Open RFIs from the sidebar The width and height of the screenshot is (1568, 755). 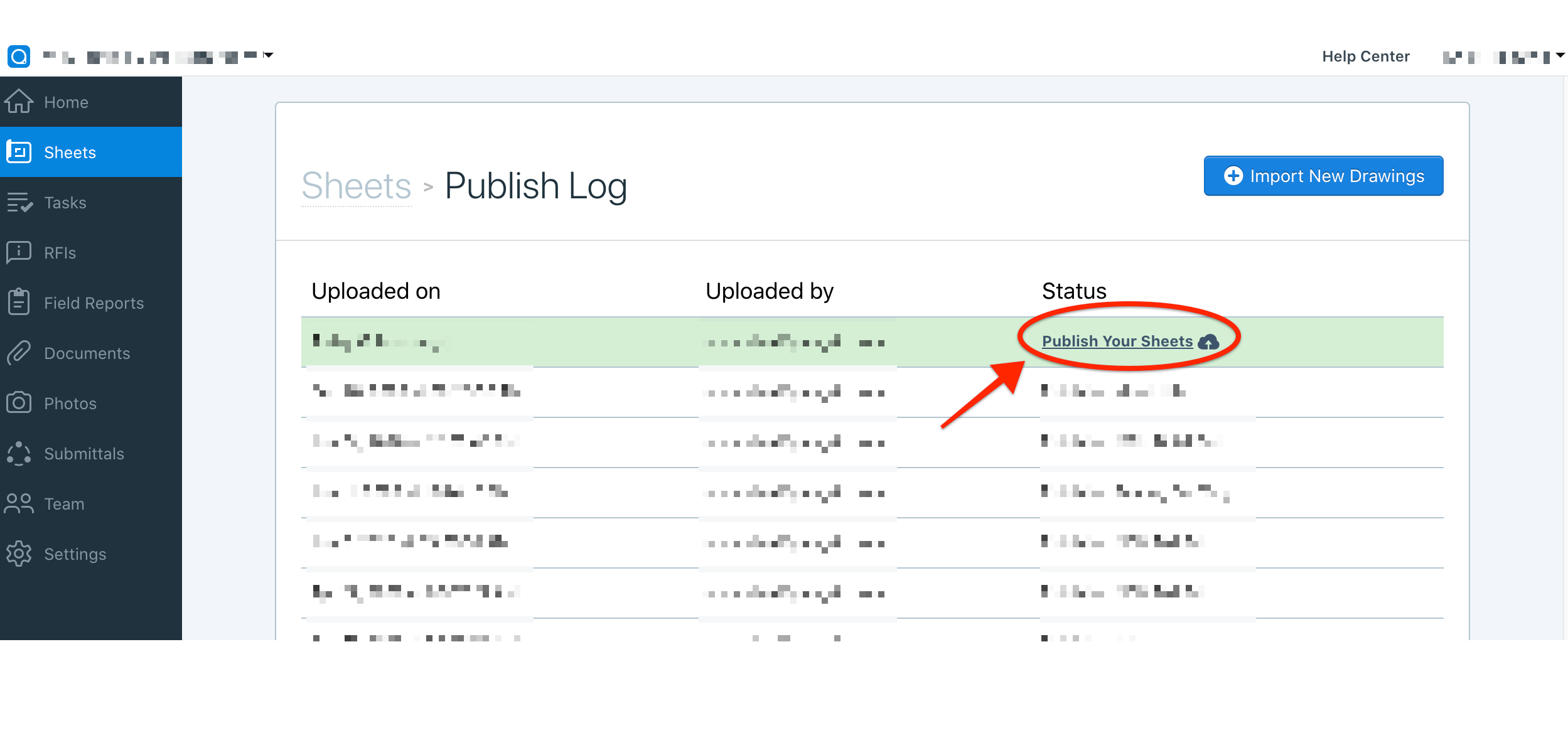click(x=91, y=252)
